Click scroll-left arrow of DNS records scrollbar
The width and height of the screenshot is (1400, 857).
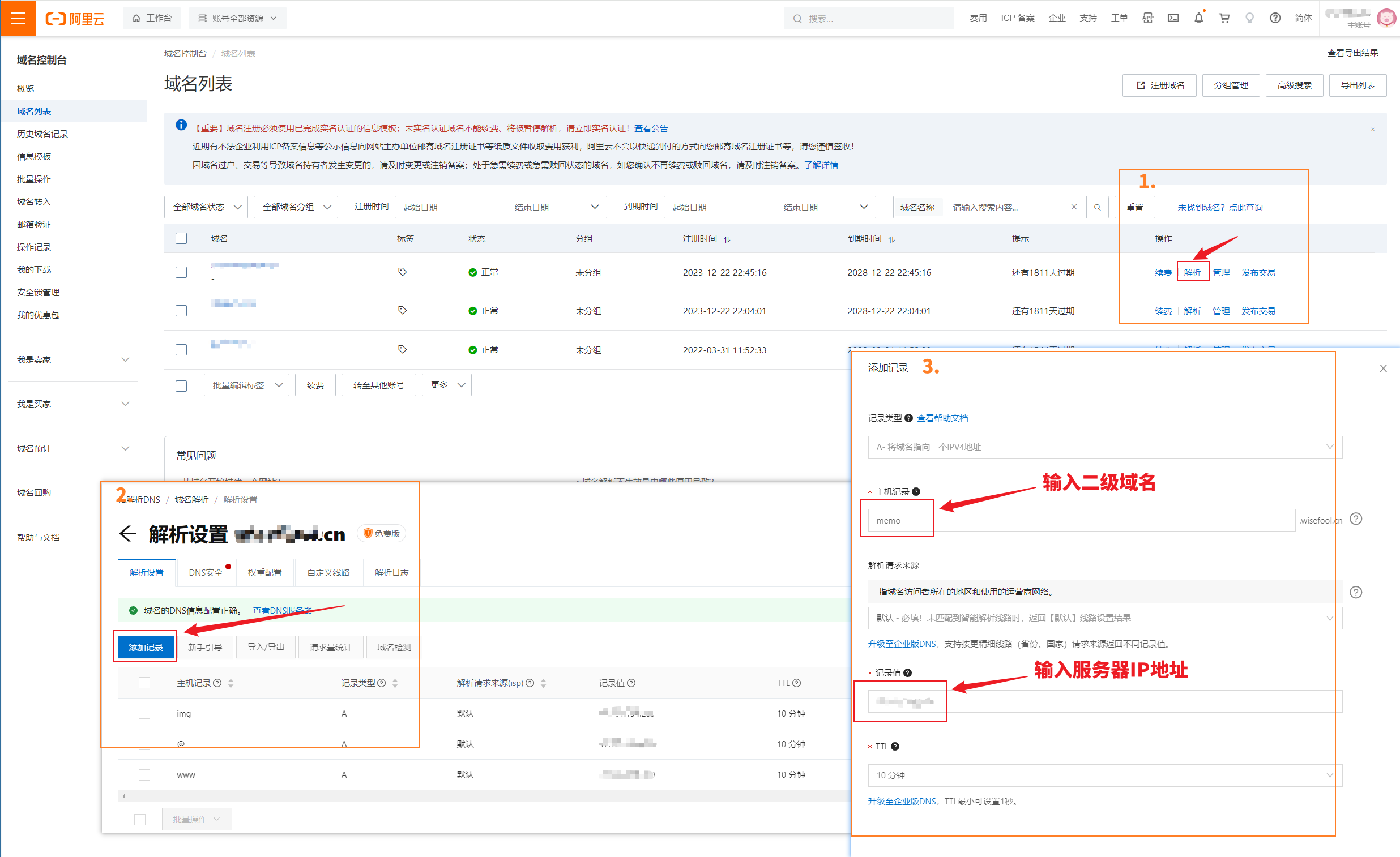click(x=124, y=796)
